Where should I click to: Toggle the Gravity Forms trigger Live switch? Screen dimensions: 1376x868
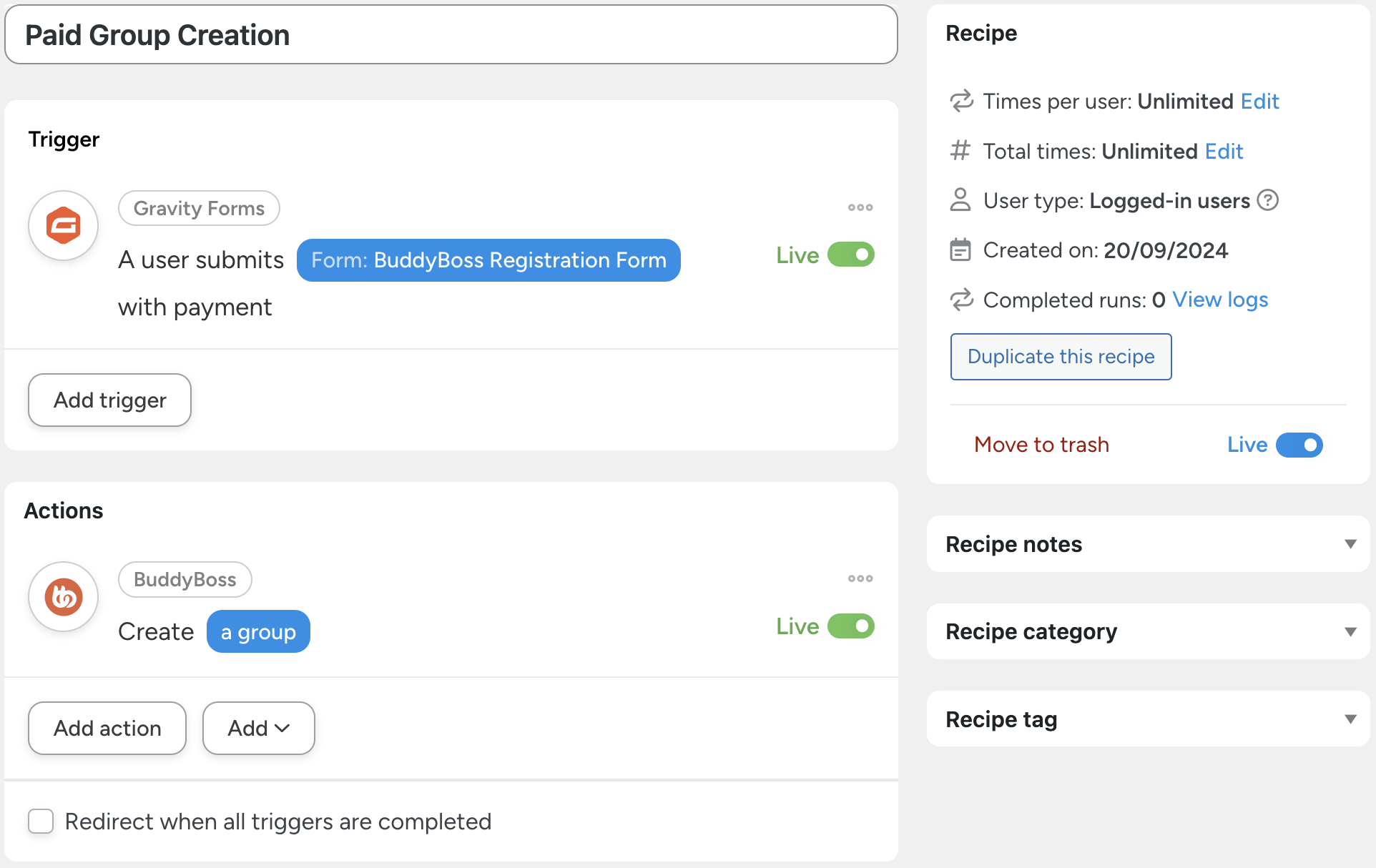tap(850, 255)
